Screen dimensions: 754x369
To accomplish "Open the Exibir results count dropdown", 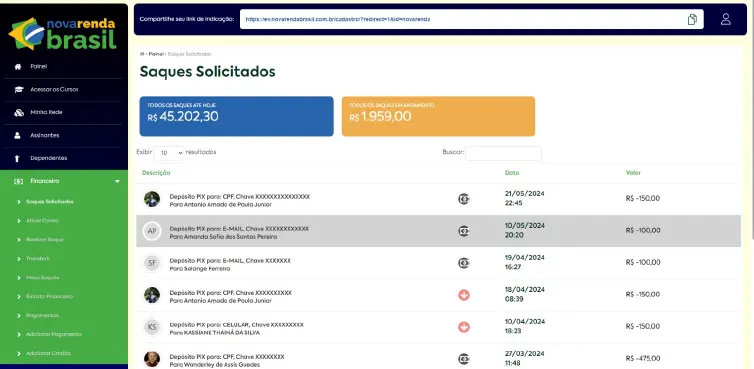I will pyautogui.click(x=169, y=153).
